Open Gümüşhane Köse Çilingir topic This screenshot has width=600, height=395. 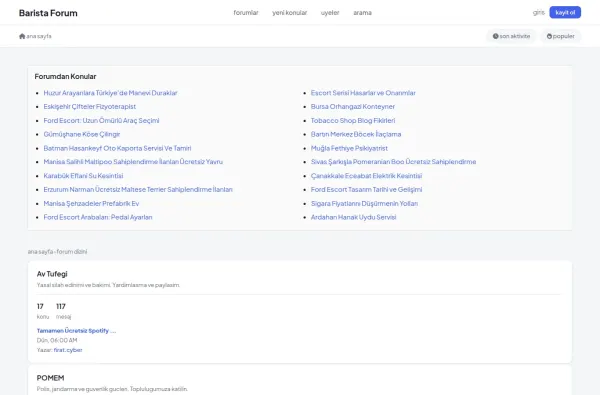(x=82, y=134)
